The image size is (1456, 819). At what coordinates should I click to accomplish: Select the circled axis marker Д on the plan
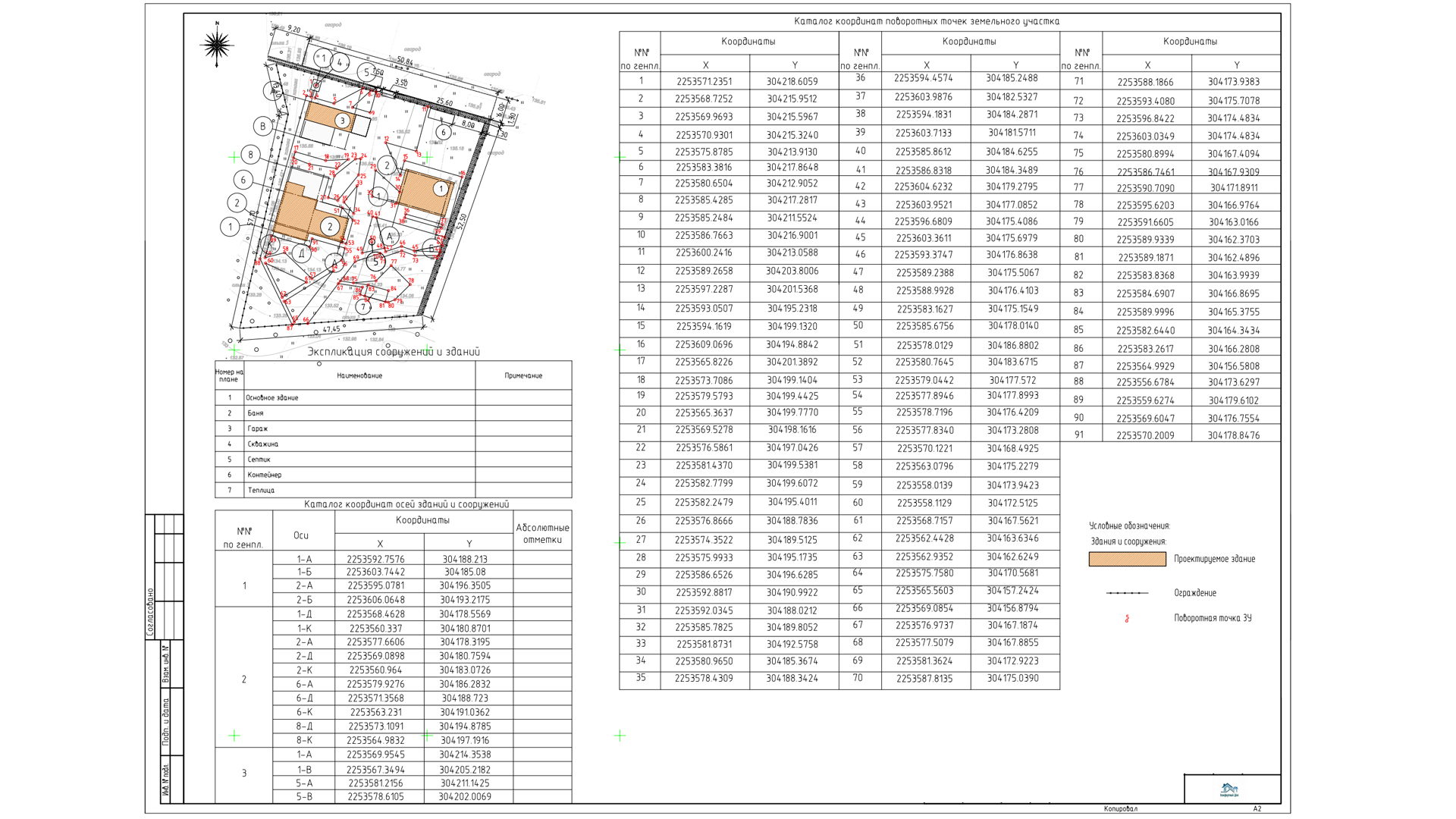coord(301,254)
